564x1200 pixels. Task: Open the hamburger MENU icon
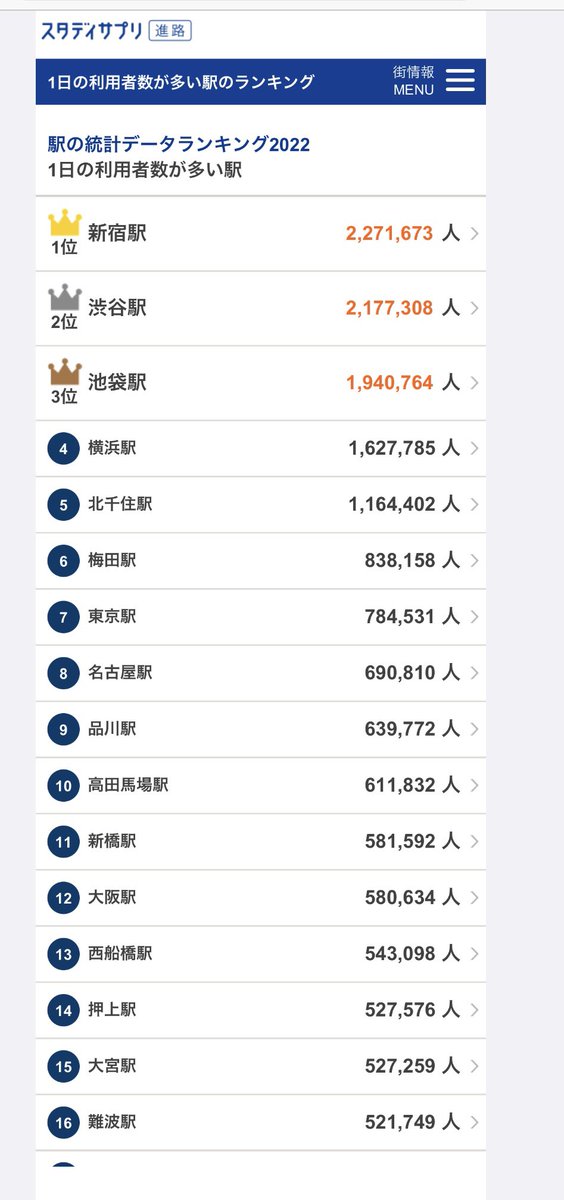point(460,81)
